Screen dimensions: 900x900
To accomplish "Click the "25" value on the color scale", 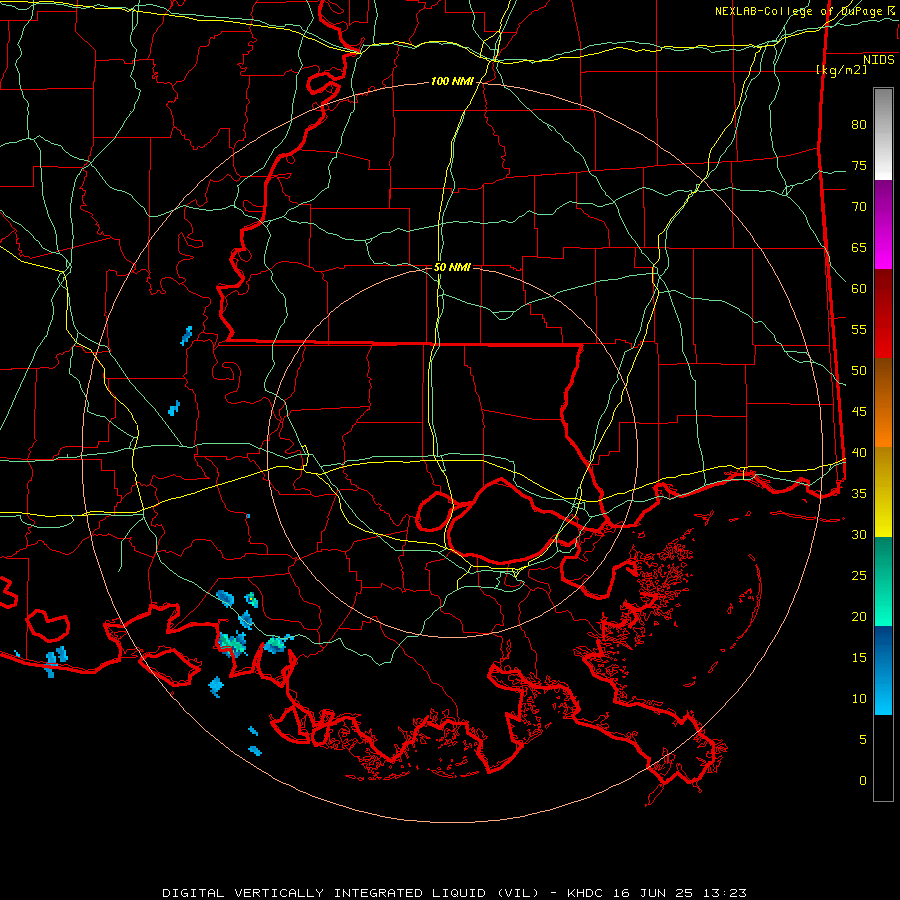I will pos(859,576).
